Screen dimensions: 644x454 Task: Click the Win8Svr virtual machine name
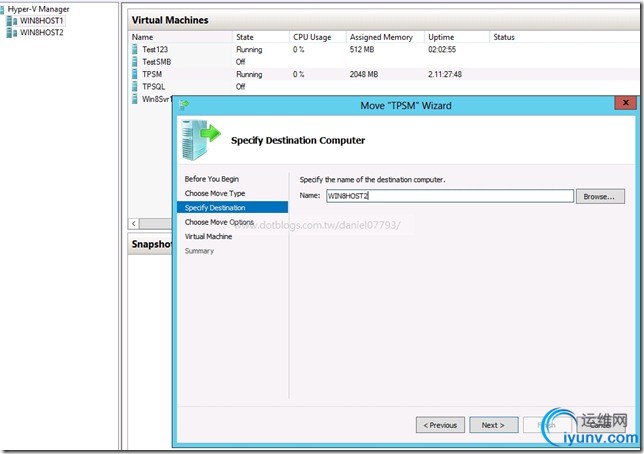tap(157, 99)
